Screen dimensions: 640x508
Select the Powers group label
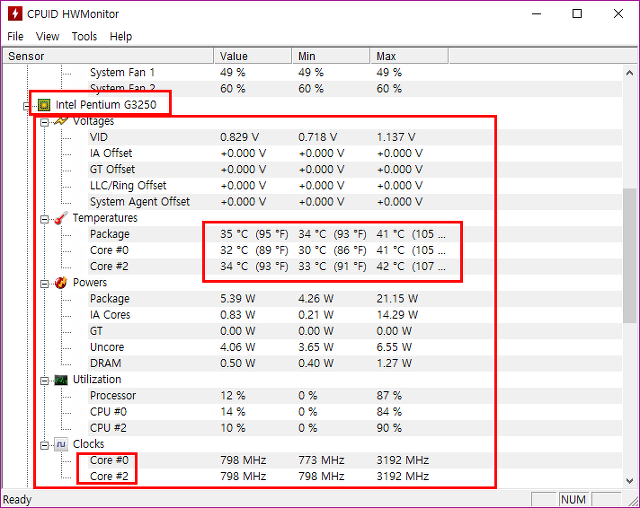point(90,283)
